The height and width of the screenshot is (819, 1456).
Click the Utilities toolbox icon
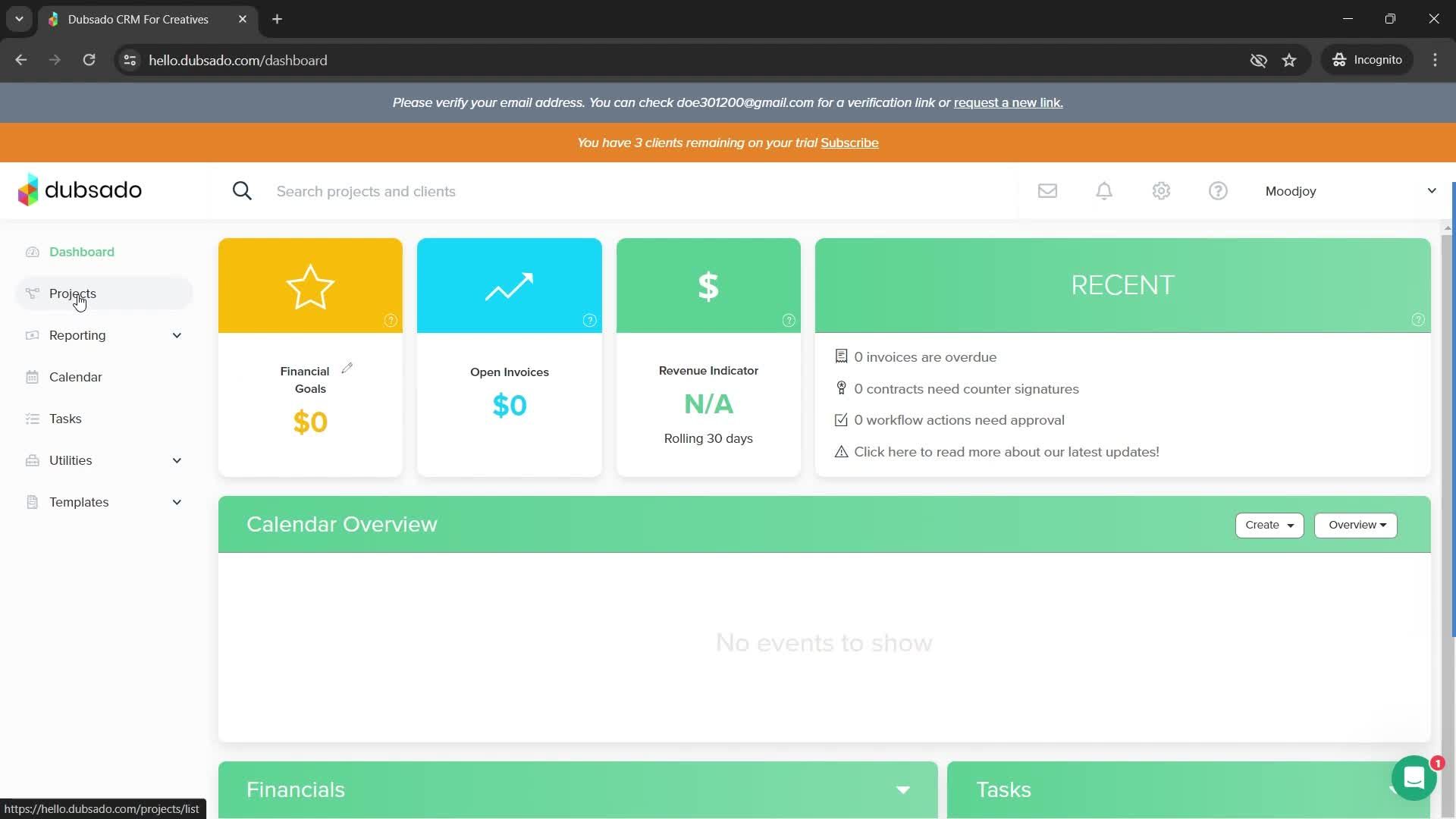pyautogui.click(x=32, y=460)
